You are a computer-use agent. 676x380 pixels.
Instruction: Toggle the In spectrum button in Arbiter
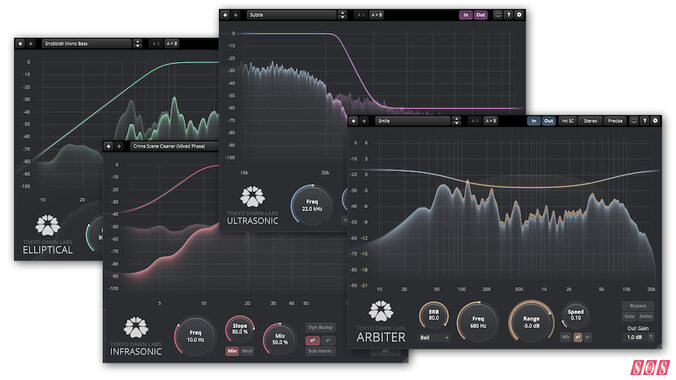(x=534, y=121)
